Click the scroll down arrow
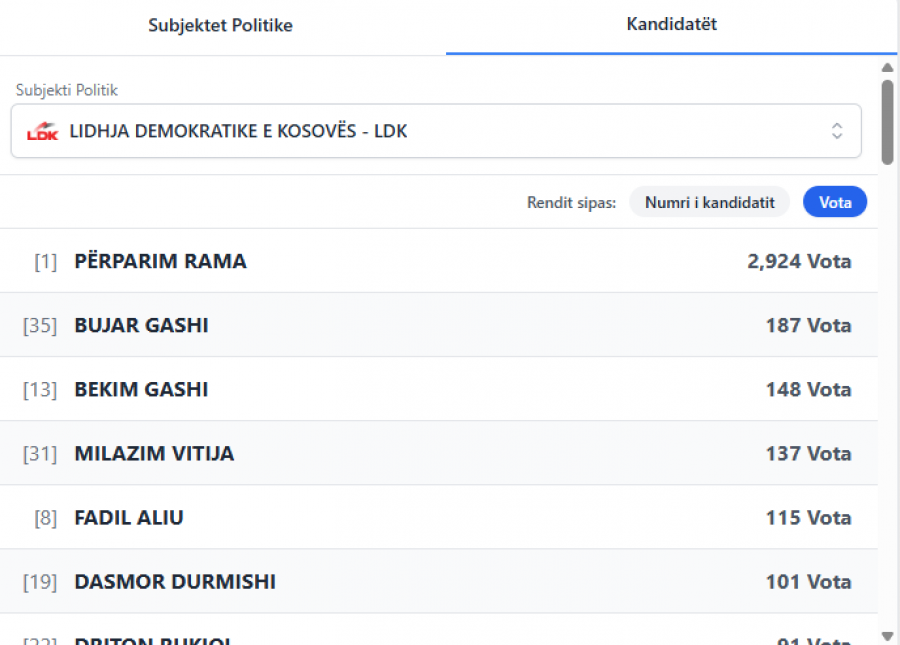900x645 pixels. point(887,635)
